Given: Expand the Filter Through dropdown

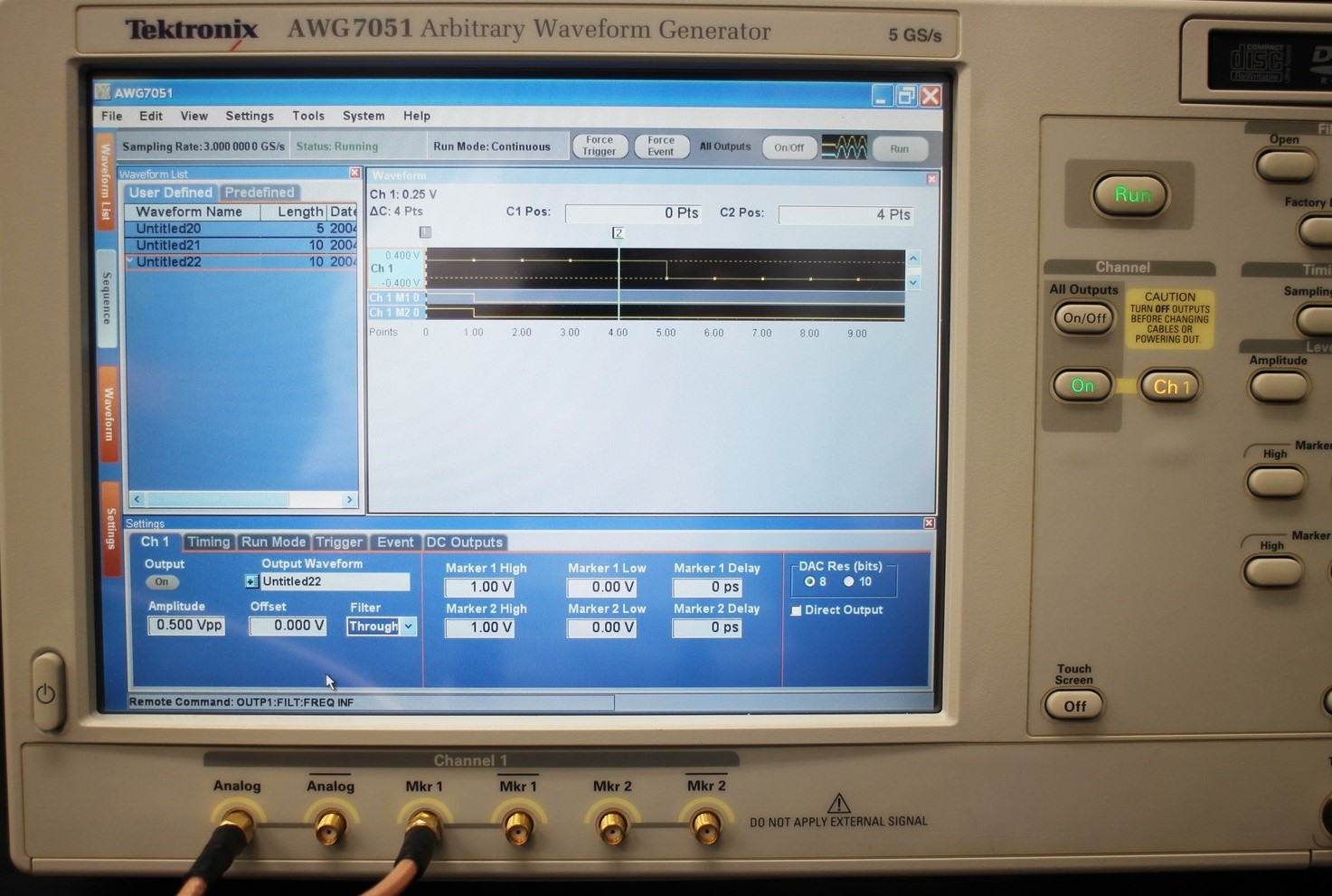Looking at the screenshot, I should 409,626.
